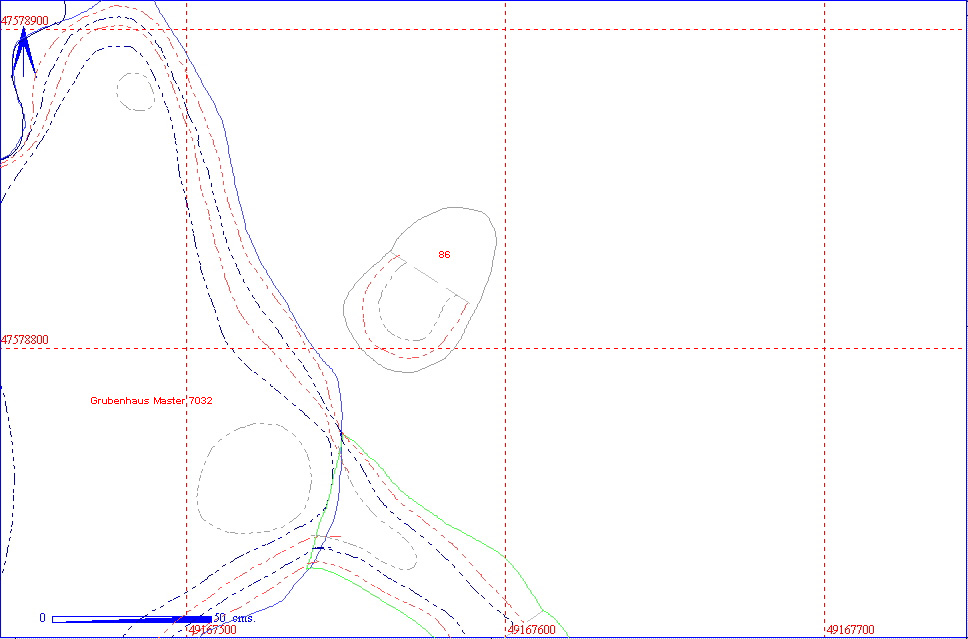Select the Grubenhaus Master 7032 label
968x639 pixels.
coord(151,401)
